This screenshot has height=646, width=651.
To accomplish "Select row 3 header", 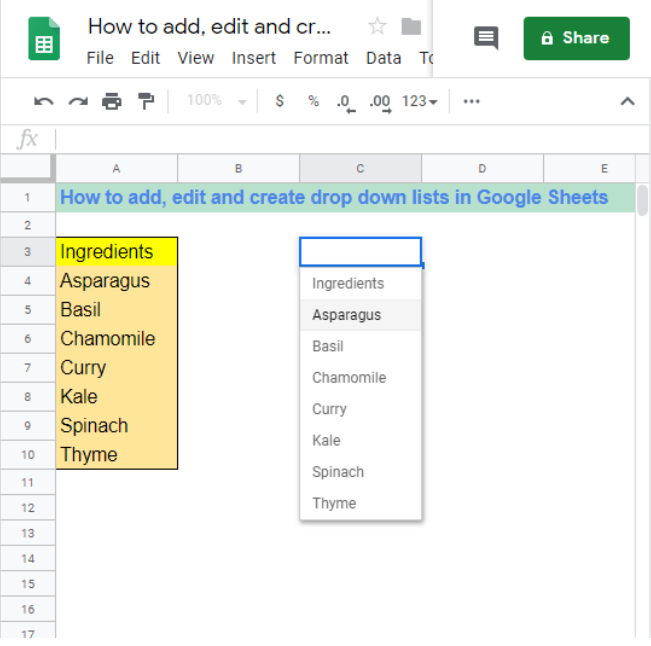I will (27, 252).
